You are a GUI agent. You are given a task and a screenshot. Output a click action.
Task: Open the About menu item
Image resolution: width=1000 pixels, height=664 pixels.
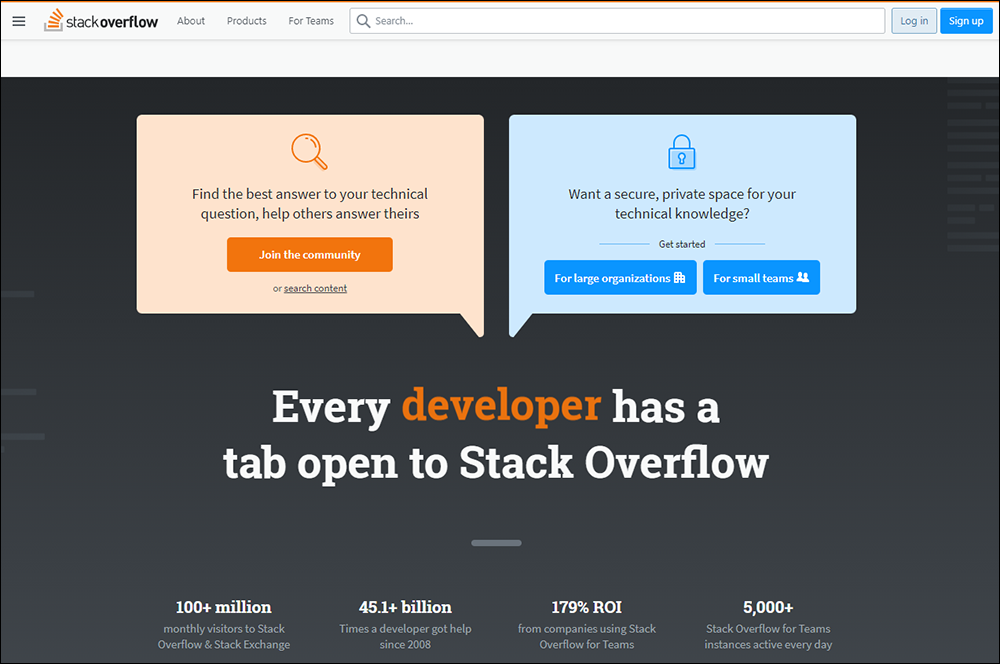tap(191, 21)
